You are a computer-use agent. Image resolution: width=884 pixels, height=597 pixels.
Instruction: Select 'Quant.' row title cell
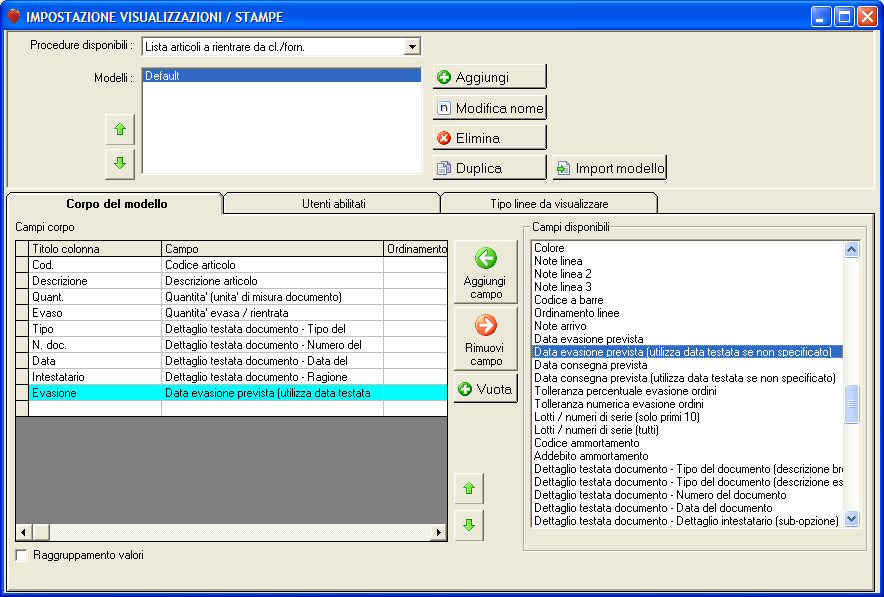(95, 297)
